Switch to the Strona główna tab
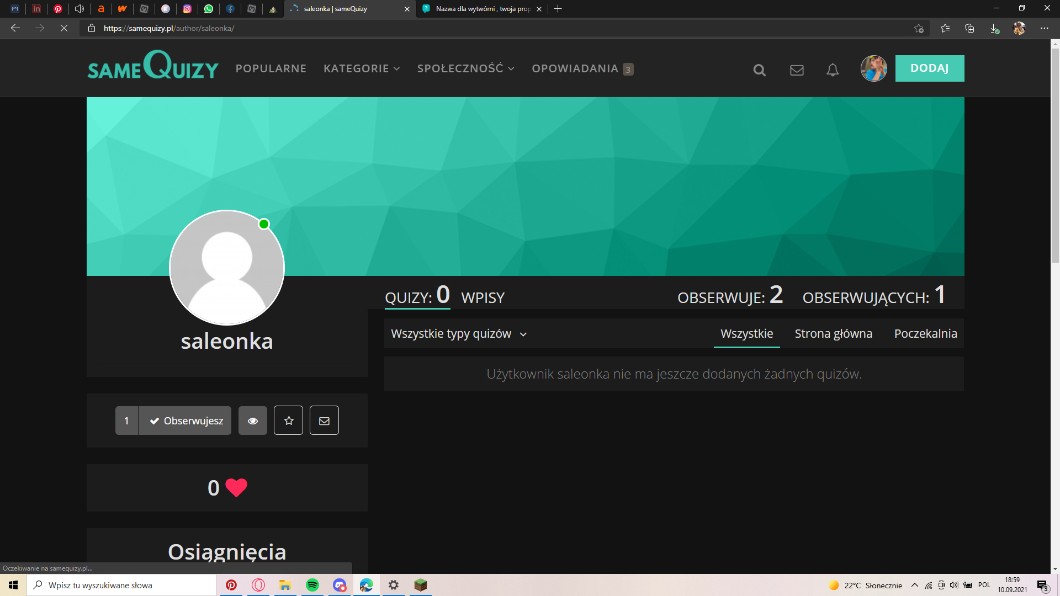The image size is (1060, 596). [x=833, y=334]
